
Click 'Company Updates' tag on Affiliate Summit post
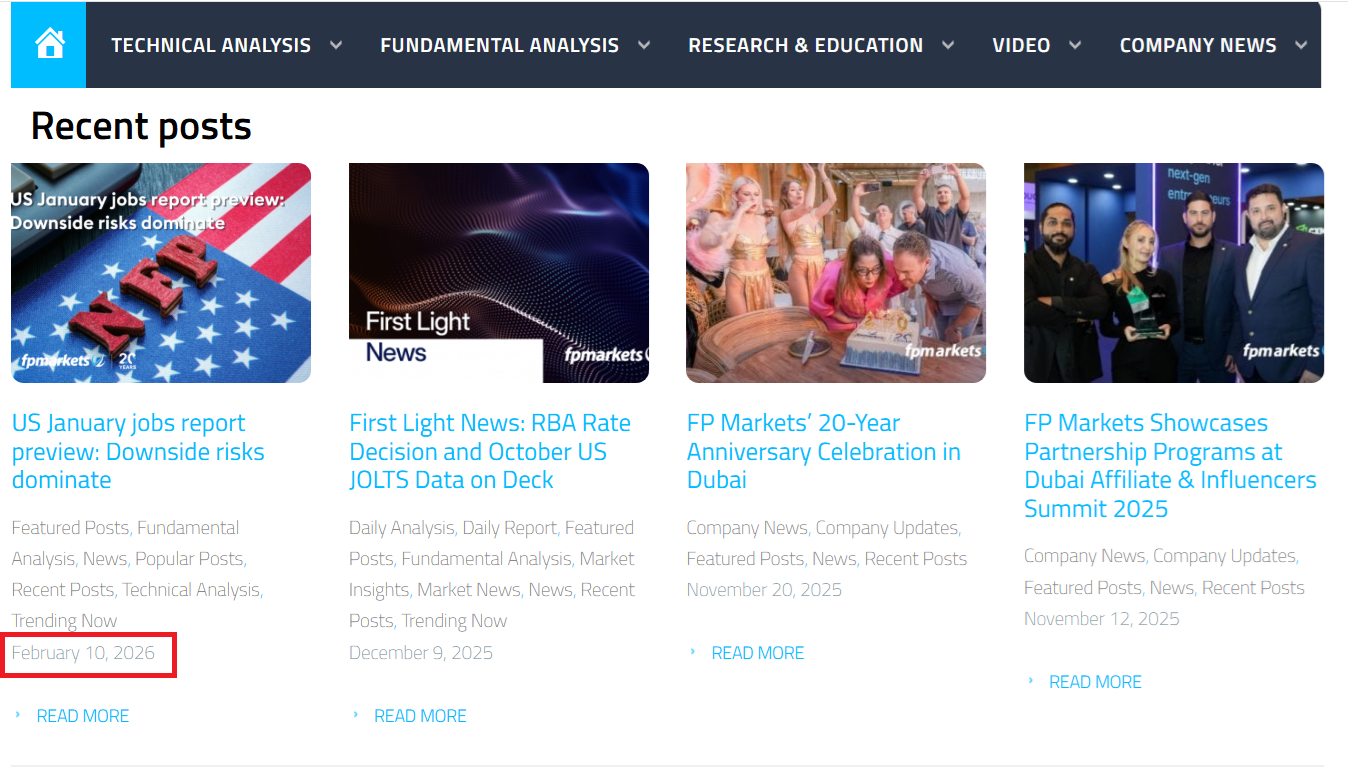click(x=1224, y=556)
